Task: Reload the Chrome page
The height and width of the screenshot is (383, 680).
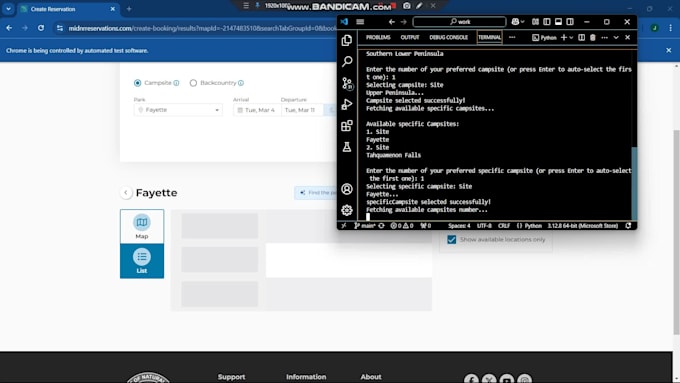Action: click(x=41, y=28)
